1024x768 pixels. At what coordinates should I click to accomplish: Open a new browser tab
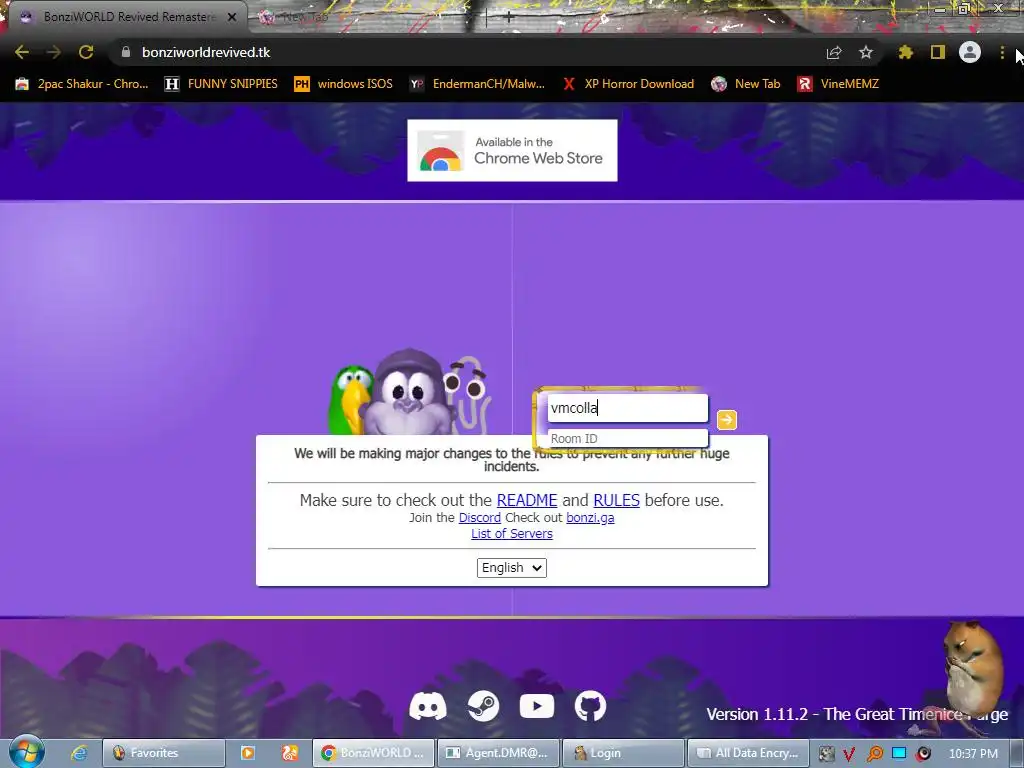click(x=509, y=18)
